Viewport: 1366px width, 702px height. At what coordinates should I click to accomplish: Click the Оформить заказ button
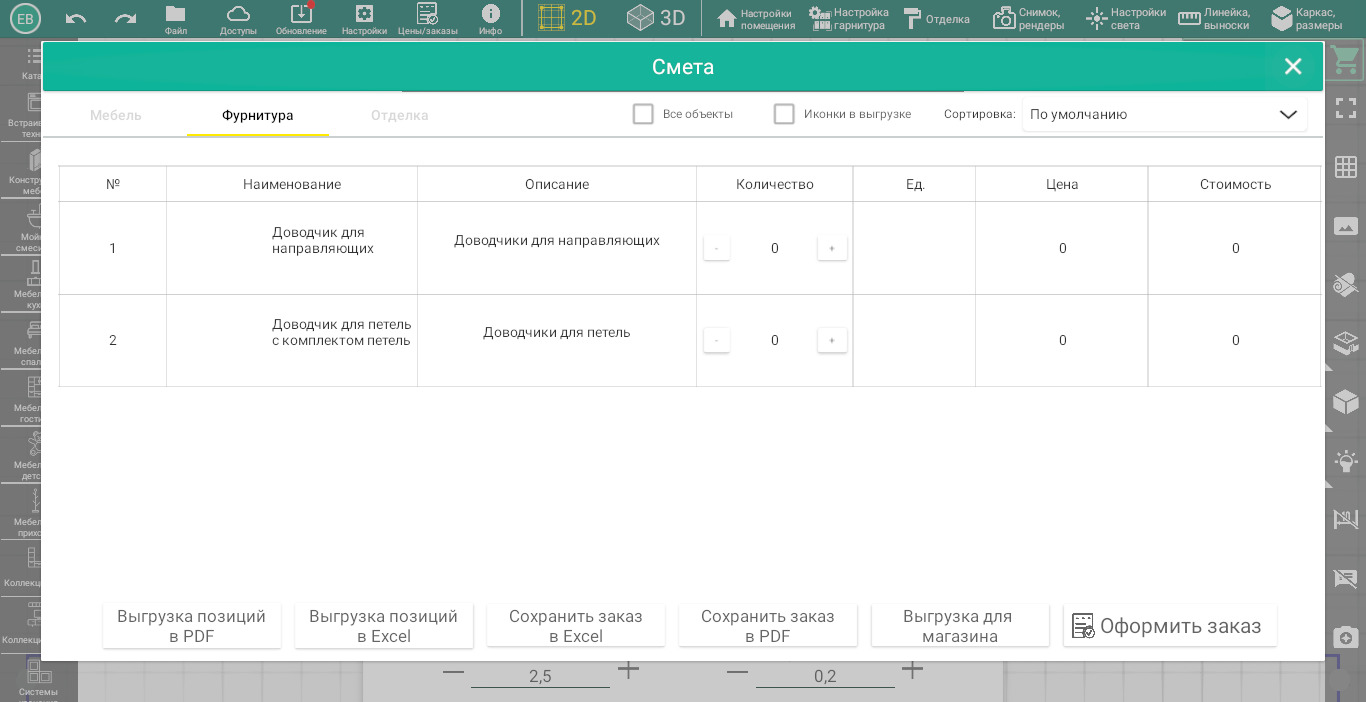(1169, 626)
